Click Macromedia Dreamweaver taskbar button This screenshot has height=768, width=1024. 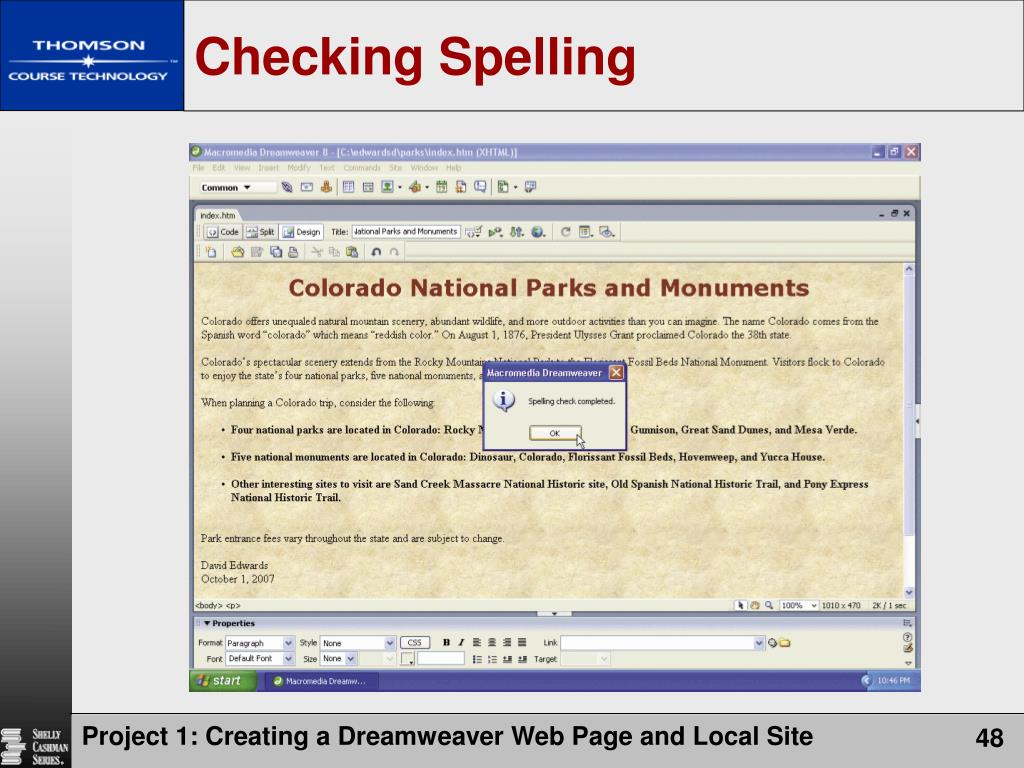pyautogui.click(x=320, y=681)
